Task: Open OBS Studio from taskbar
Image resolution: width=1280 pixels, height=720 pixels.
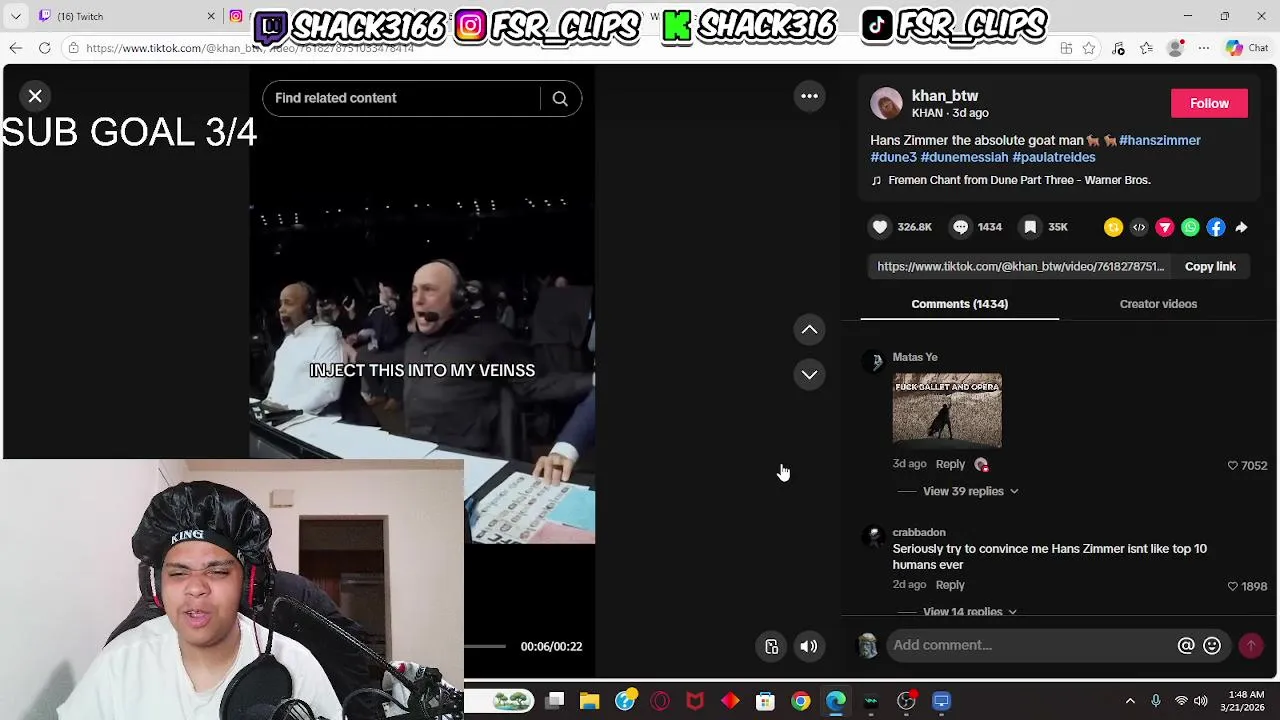Action: pyautogui.click(x=906, y=701)
